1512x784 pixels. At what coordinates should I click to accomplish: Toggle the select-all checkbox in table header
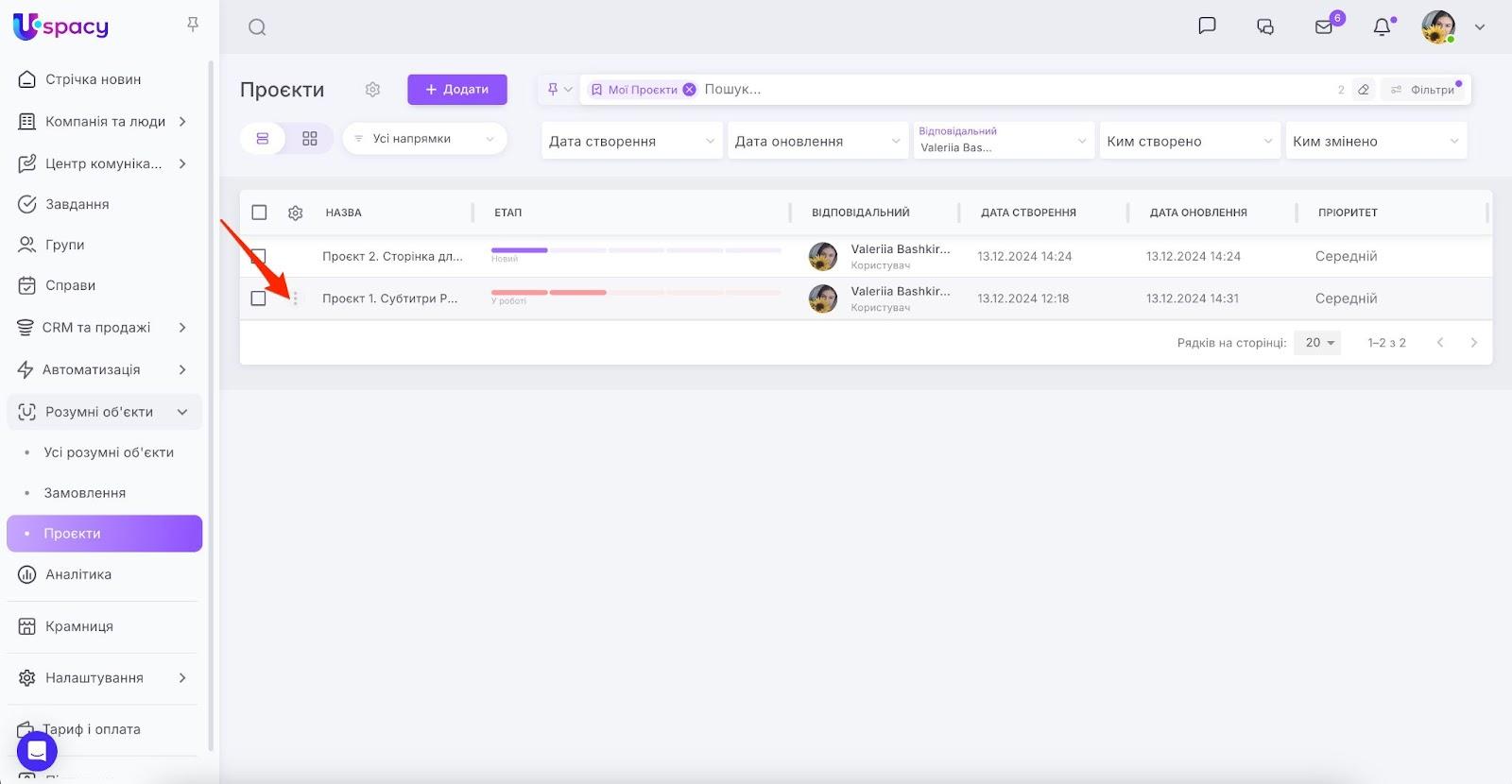(x=259, y=213)
